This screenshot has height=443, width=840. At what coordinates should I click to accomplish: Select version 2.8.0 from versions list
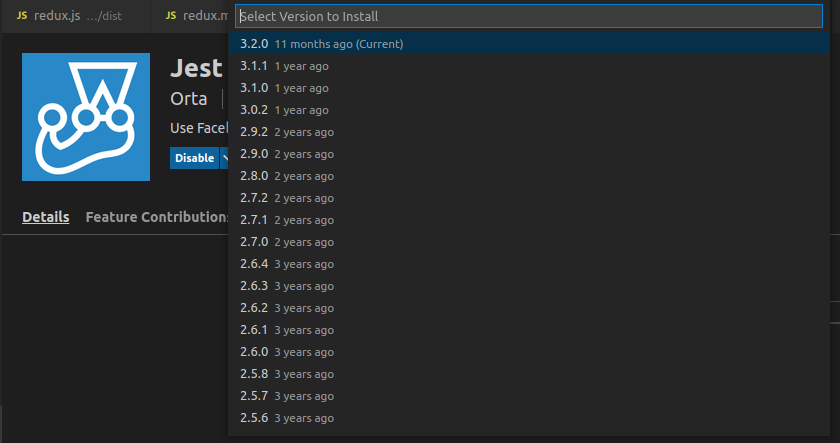pos(529,176)
